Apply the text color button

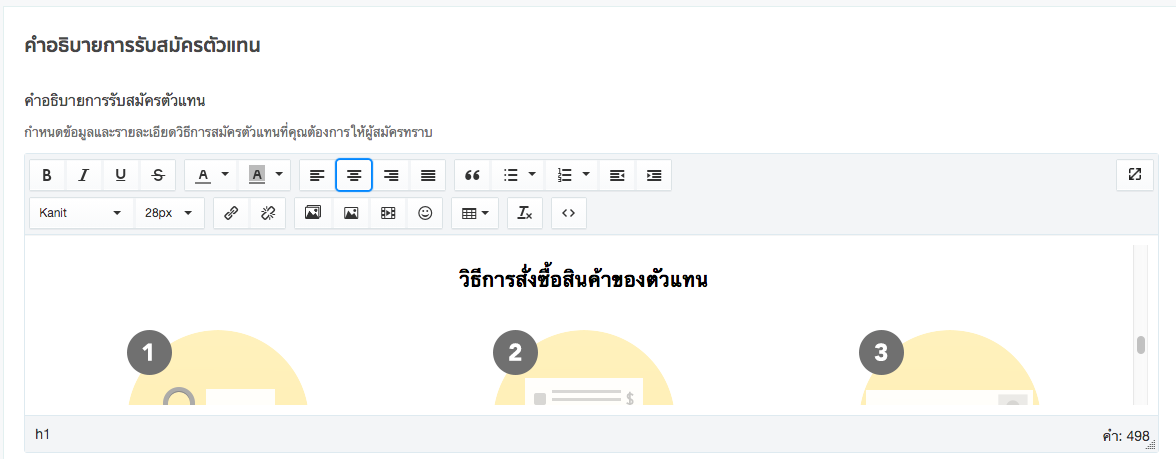(203, 176)
